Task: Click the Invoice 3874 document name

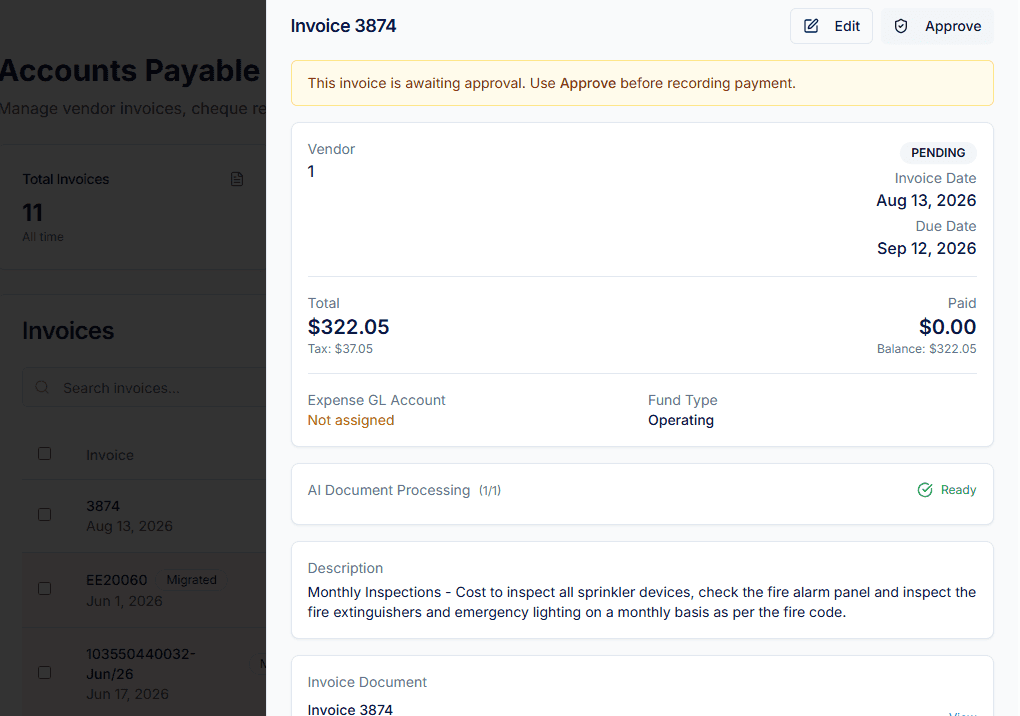Action: (350, 709)
